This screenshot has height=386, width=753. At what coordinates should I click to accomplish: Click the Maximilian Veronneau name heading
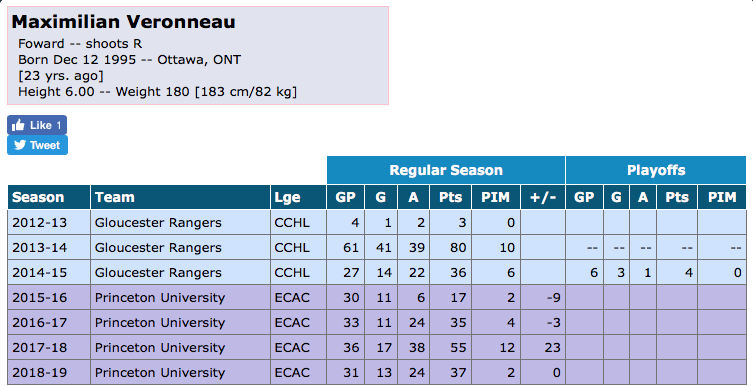[123, 22]
